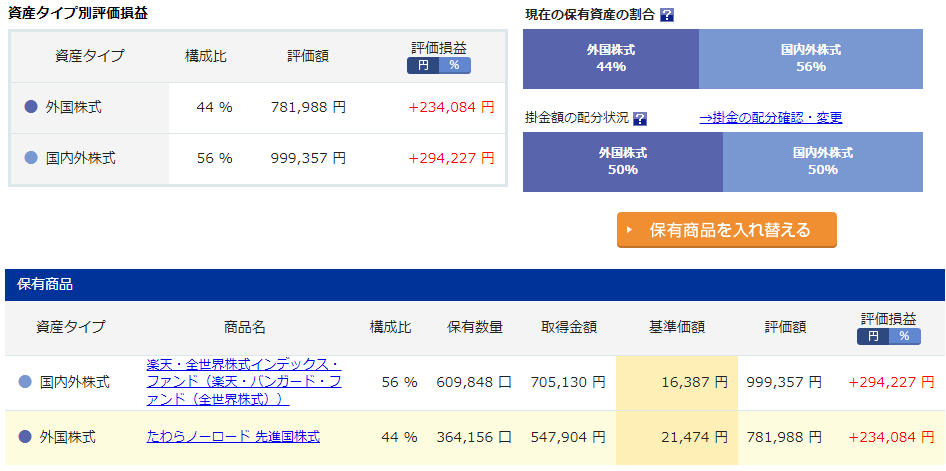Click 保有商品を入れ替える button
The width and height of the screenshot is (946, 471).
[726, 230]
